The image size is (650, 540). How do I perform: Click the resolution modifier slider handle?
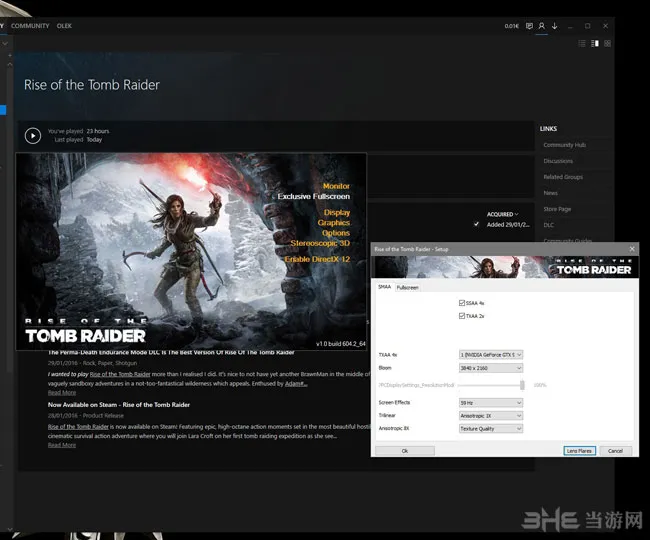click(522, 385)
